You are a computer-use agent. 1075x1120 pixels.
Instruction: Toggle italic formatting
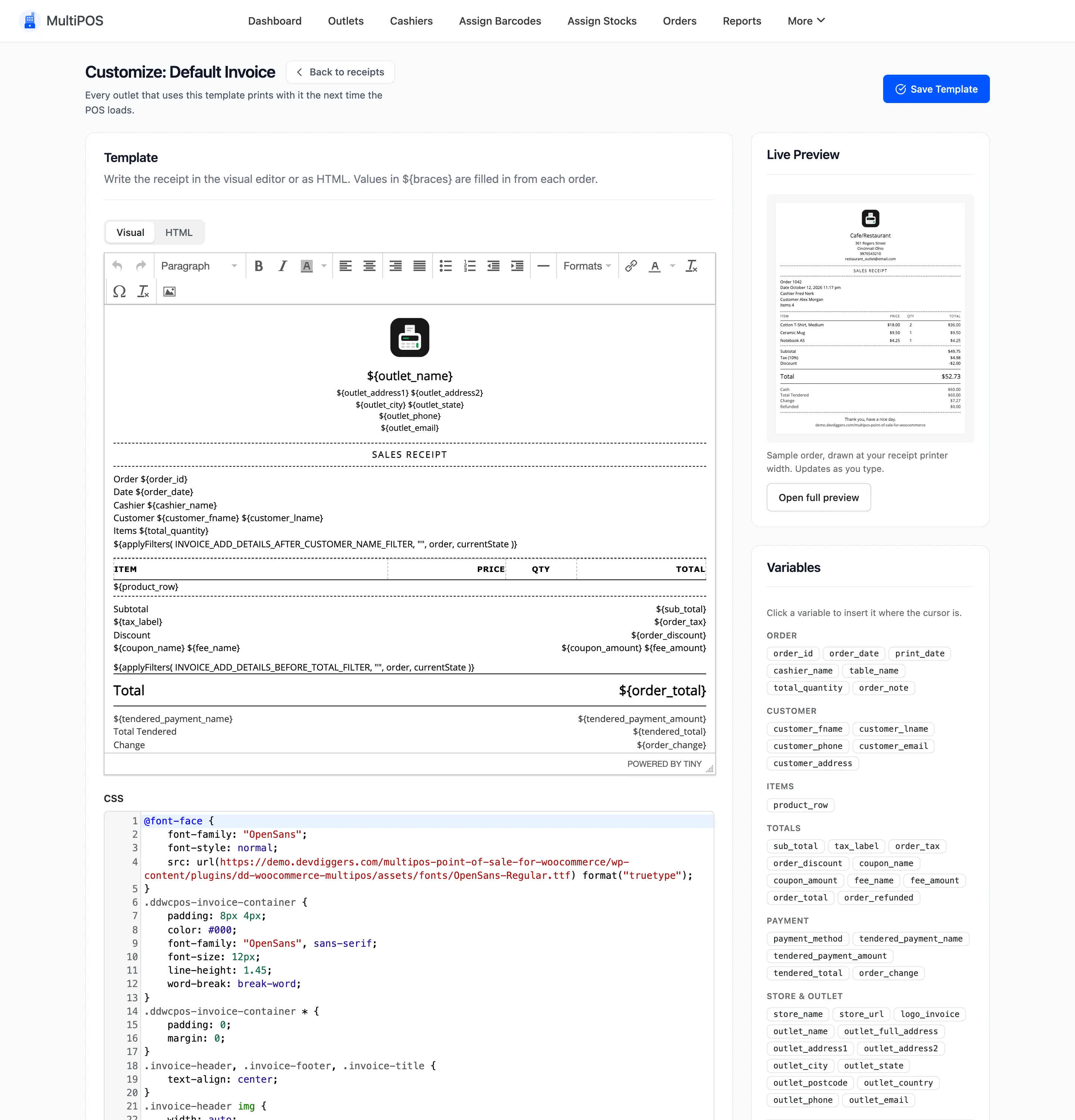pyautogui.click(x=283, y=266)
